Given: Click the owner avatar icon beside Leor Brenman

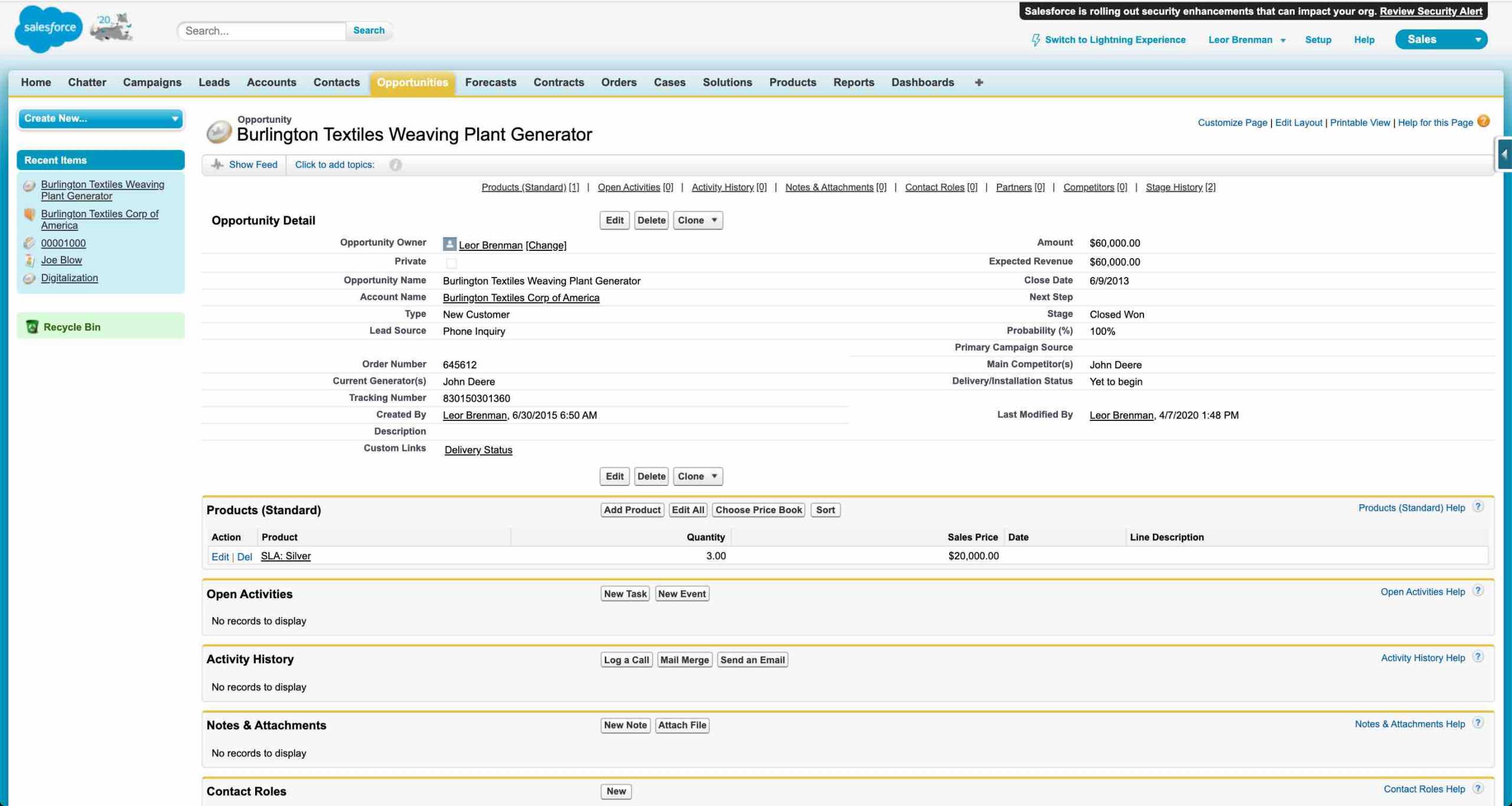Looking at the screenshot, I should click(449, 244).
